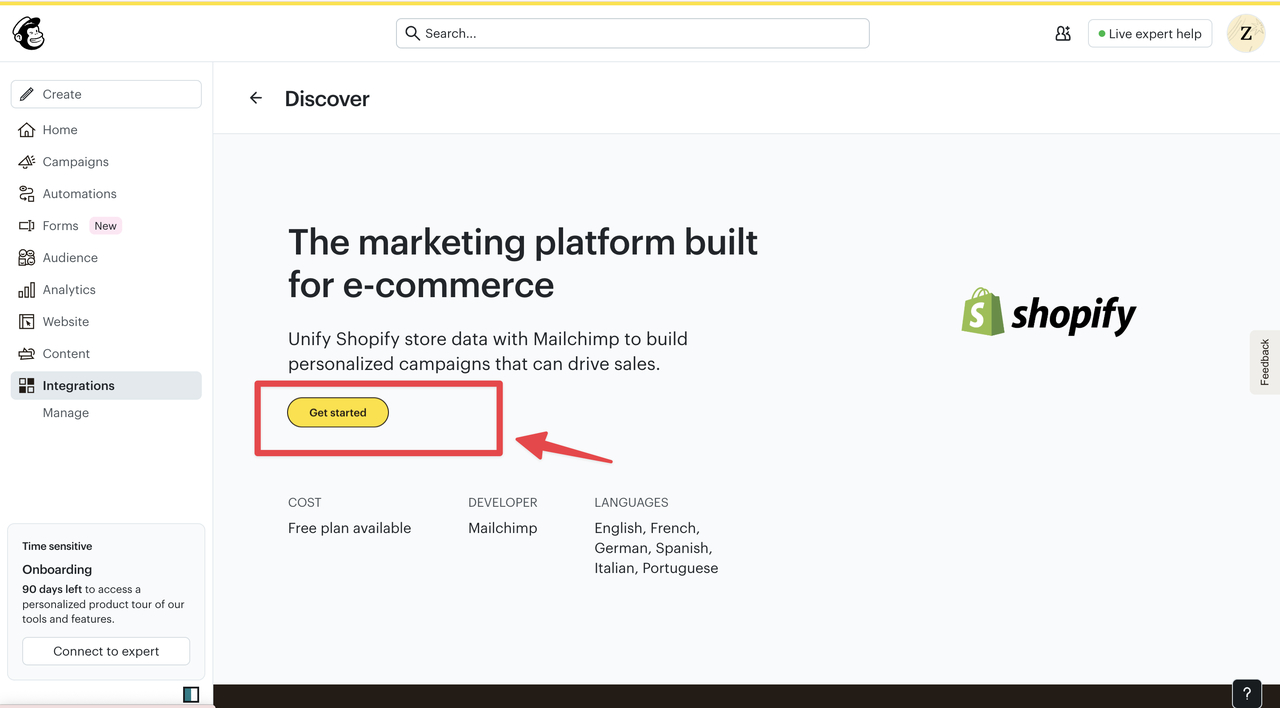Image resolution: width=1280 pixels, height=708 pixels.
Task: Toggle the sidebar collapse control at bottom left
Action: 190,694
